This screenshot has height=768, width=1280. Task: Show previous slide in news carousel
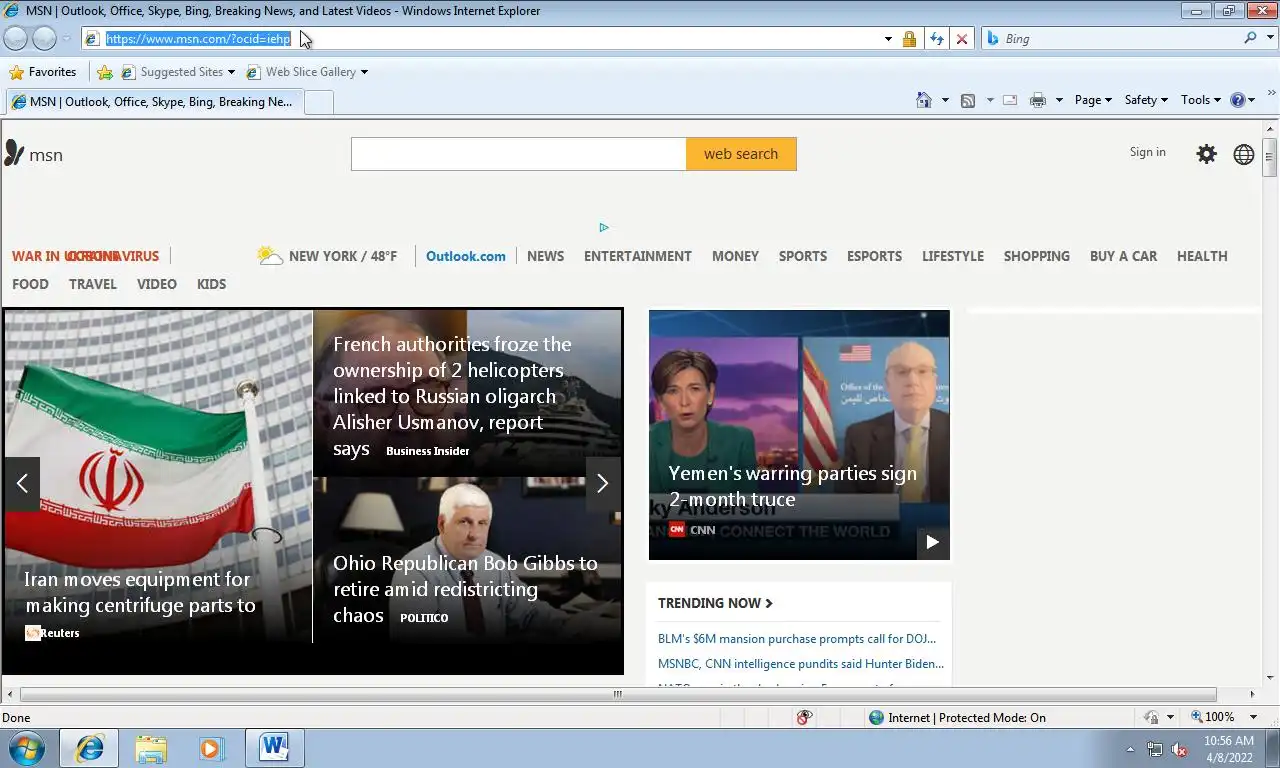22,484
